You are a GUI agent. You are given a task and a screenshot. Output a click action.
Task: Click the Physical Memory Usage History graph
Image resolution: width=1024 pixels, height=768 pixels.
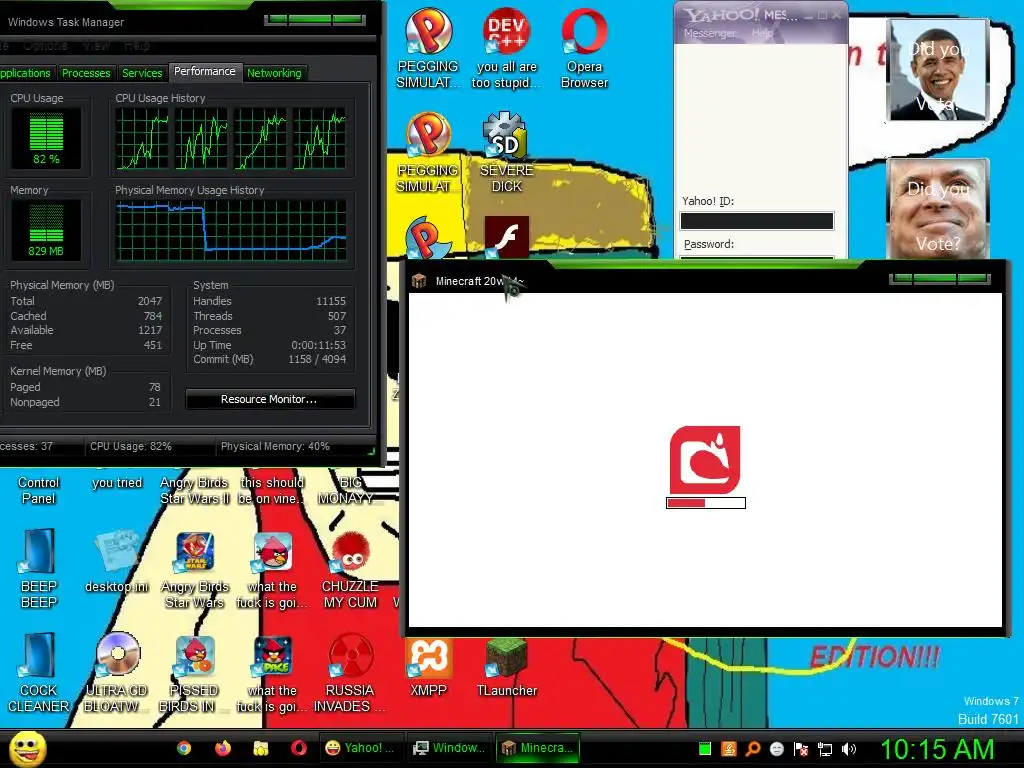[231, 231]
